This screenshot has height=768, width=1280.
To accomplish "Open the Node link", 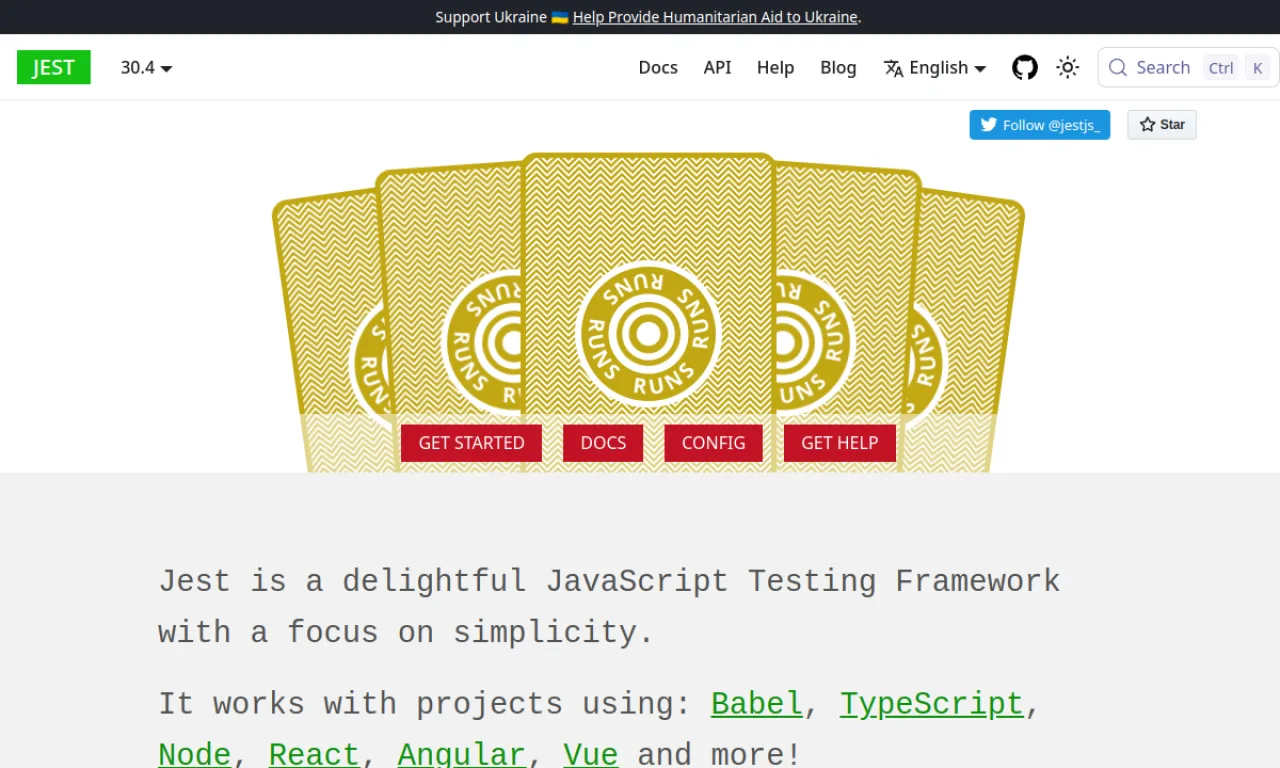I will (x=195, y=753).
